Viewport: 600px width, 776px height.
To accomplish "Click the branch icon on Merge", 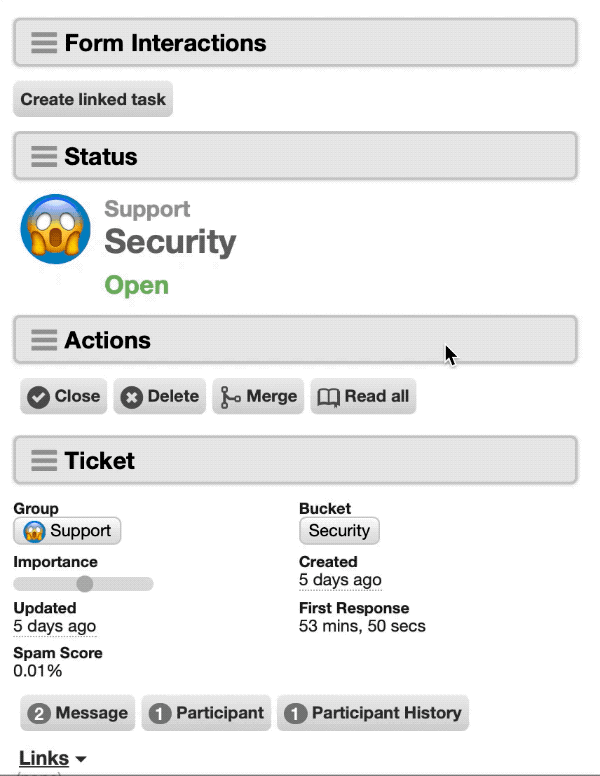I will [x=230, y=397].
